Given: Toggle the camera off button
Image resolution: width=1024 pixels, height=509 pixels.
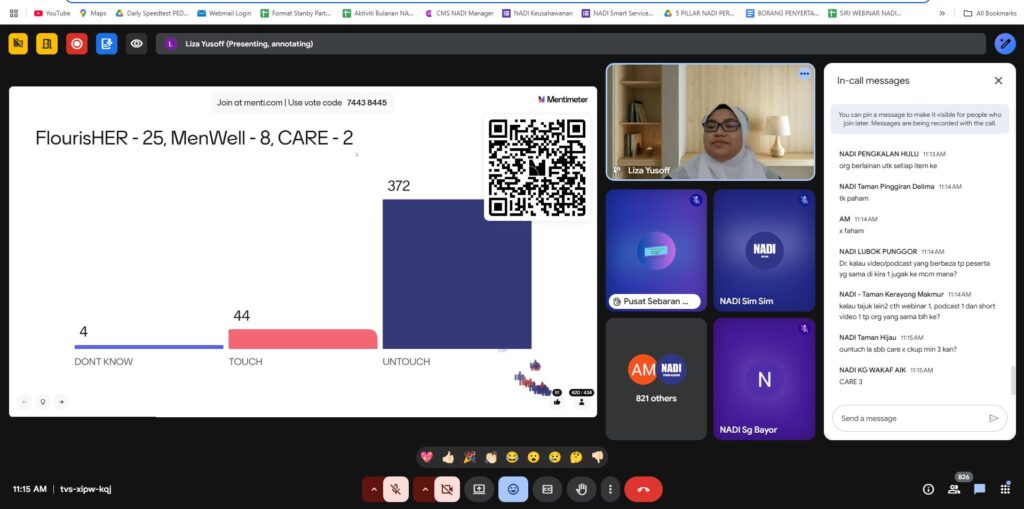Looking at the screenshot, I should tap(446, 489).
